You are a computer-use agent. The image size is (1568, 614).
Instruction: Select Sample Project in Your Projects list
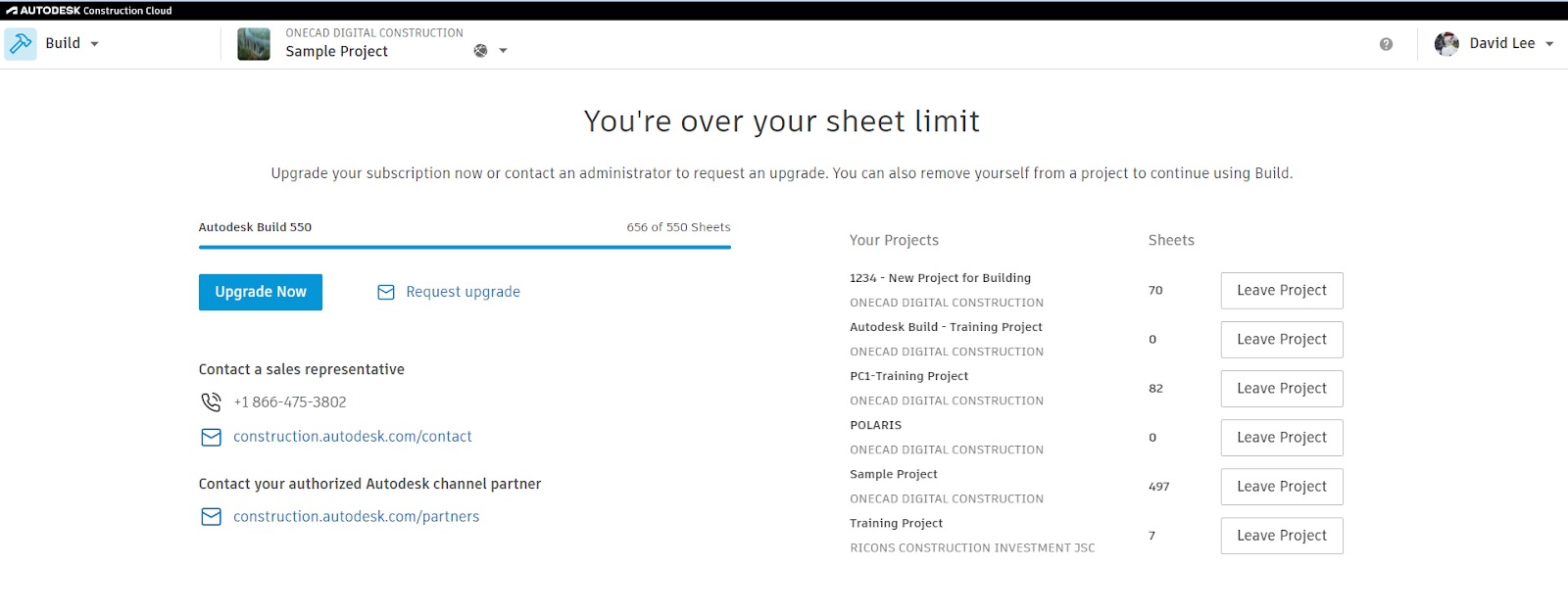pyautogui.click(x=894, y=474)
